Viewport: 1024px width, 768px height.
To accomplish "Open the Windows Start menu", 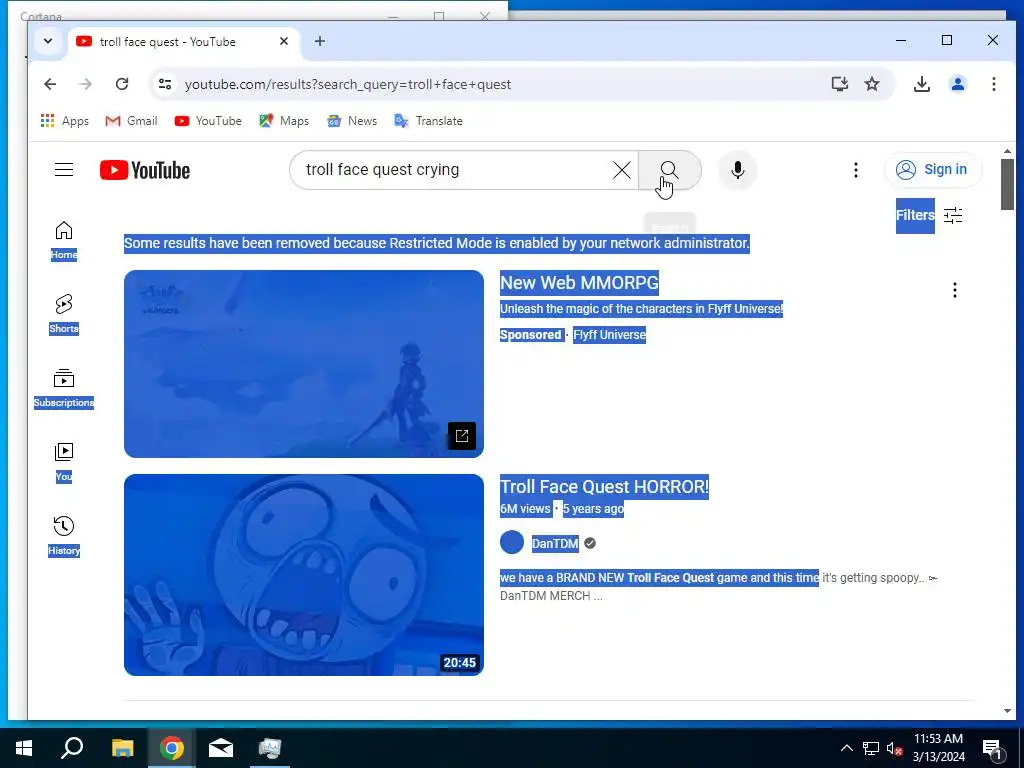I will pyautogui.click(x=24, y=748).
